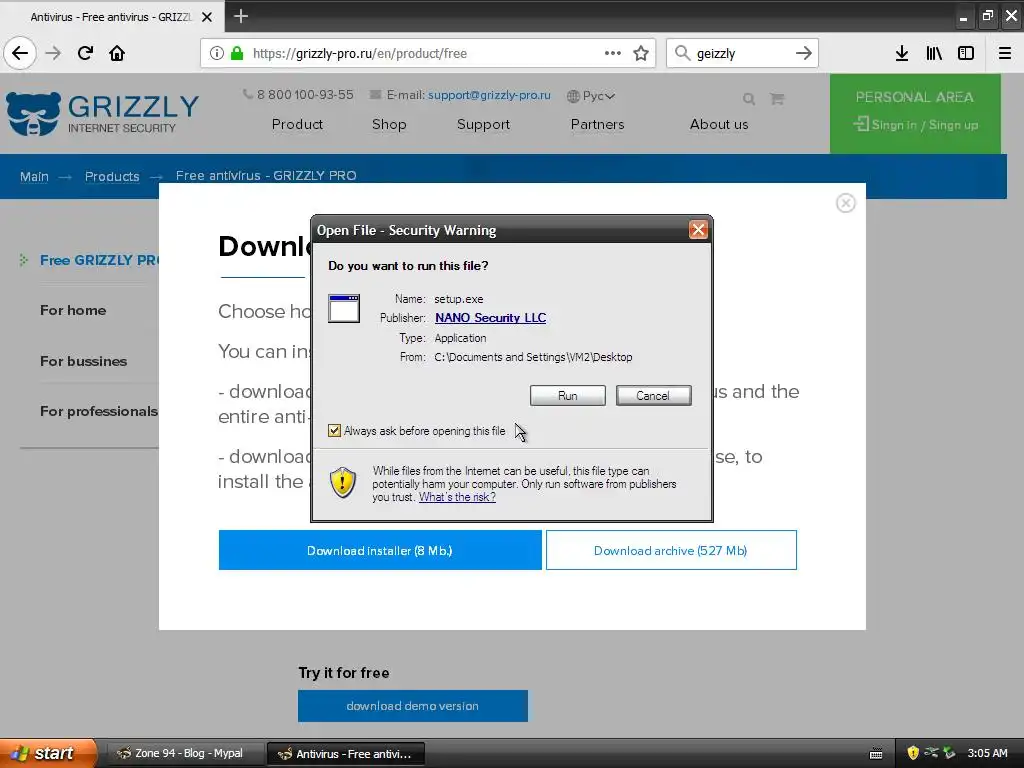Show site information via the info icon
This screenshot has width=1024, height=768.
pyautogui.click(x=216, y=53)
